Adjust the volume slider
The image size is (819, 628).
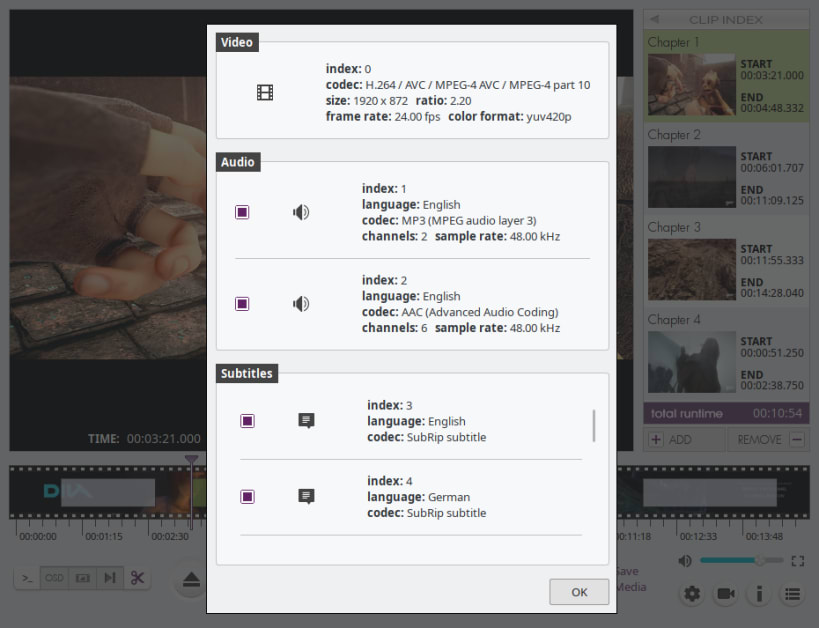pos(742,561)
